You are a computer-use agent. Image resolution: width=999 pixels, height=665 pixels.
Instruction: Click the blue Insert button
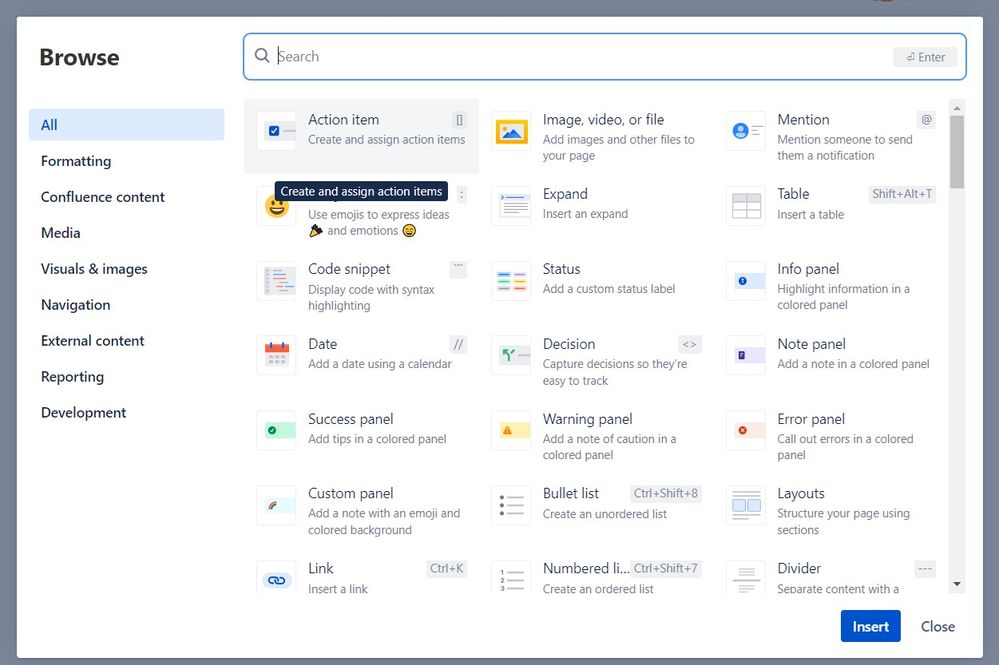[870, 626]
